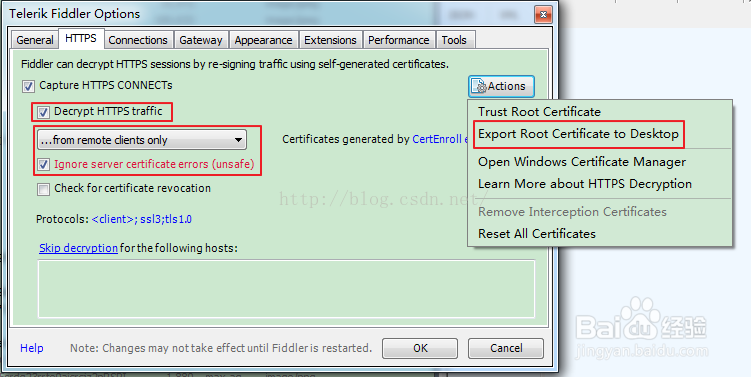This screenshot has width=751, height=377.
Task: Open the Gateway tab
Action: point(201,40)
